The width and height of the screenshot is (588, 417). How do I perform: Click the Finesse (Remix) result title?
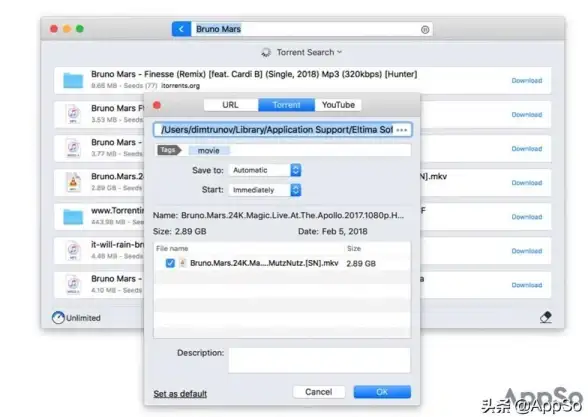(254, 74)
